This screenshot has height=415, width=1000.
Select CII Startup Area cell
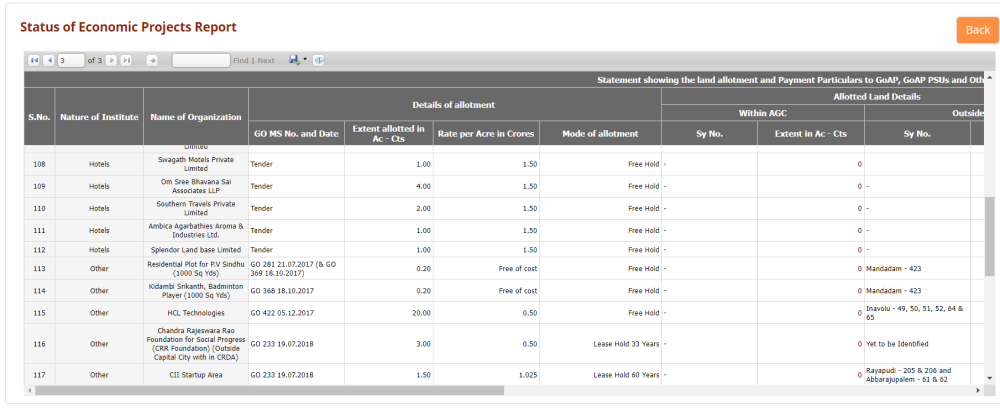(196, 375)
